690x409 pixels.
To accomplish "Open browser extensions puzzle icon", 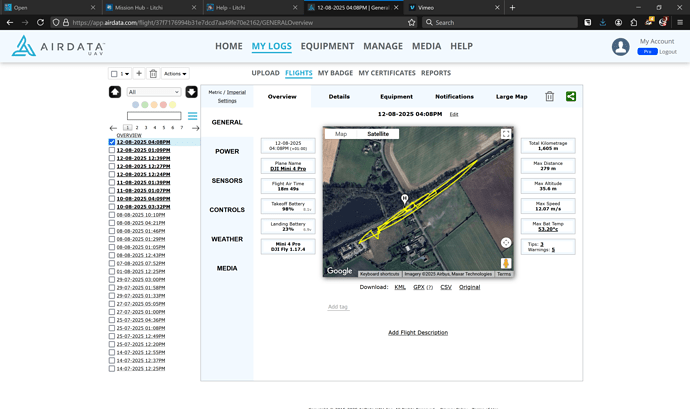I will click(x=634, y=22).
